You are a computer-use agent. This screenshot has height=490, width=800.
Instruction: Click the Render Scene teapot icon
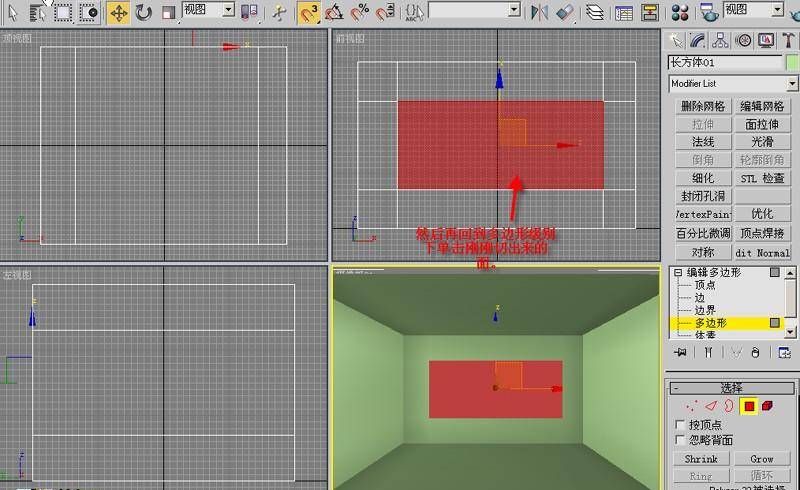click(709, 13)
